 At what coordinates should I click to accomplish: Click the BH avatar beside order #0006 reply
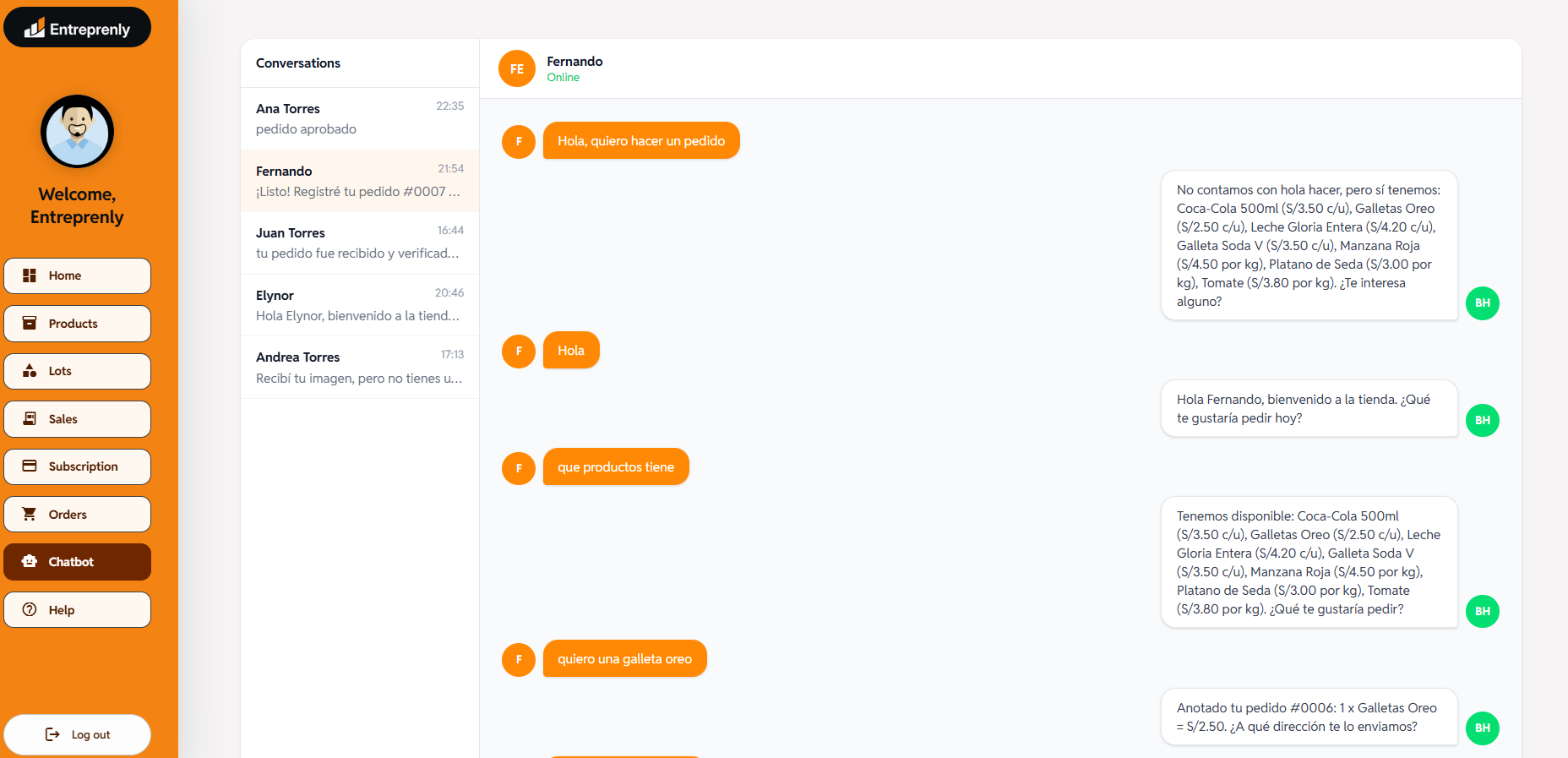pyautogui.click(x=1483, y=728)
